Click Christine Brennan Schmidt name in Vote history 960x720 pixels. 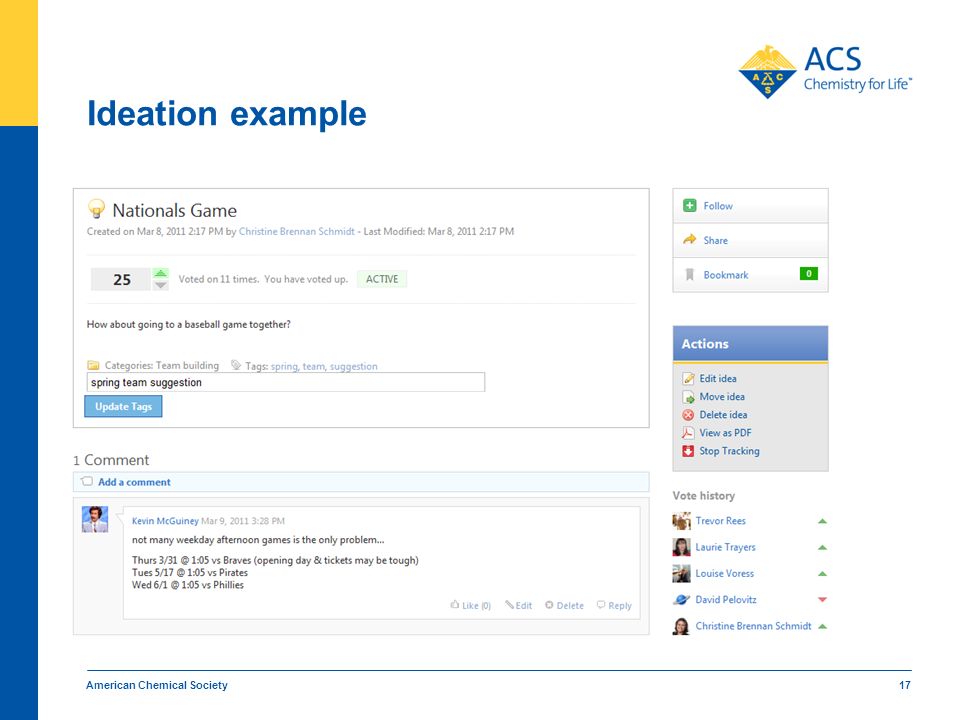753,626
